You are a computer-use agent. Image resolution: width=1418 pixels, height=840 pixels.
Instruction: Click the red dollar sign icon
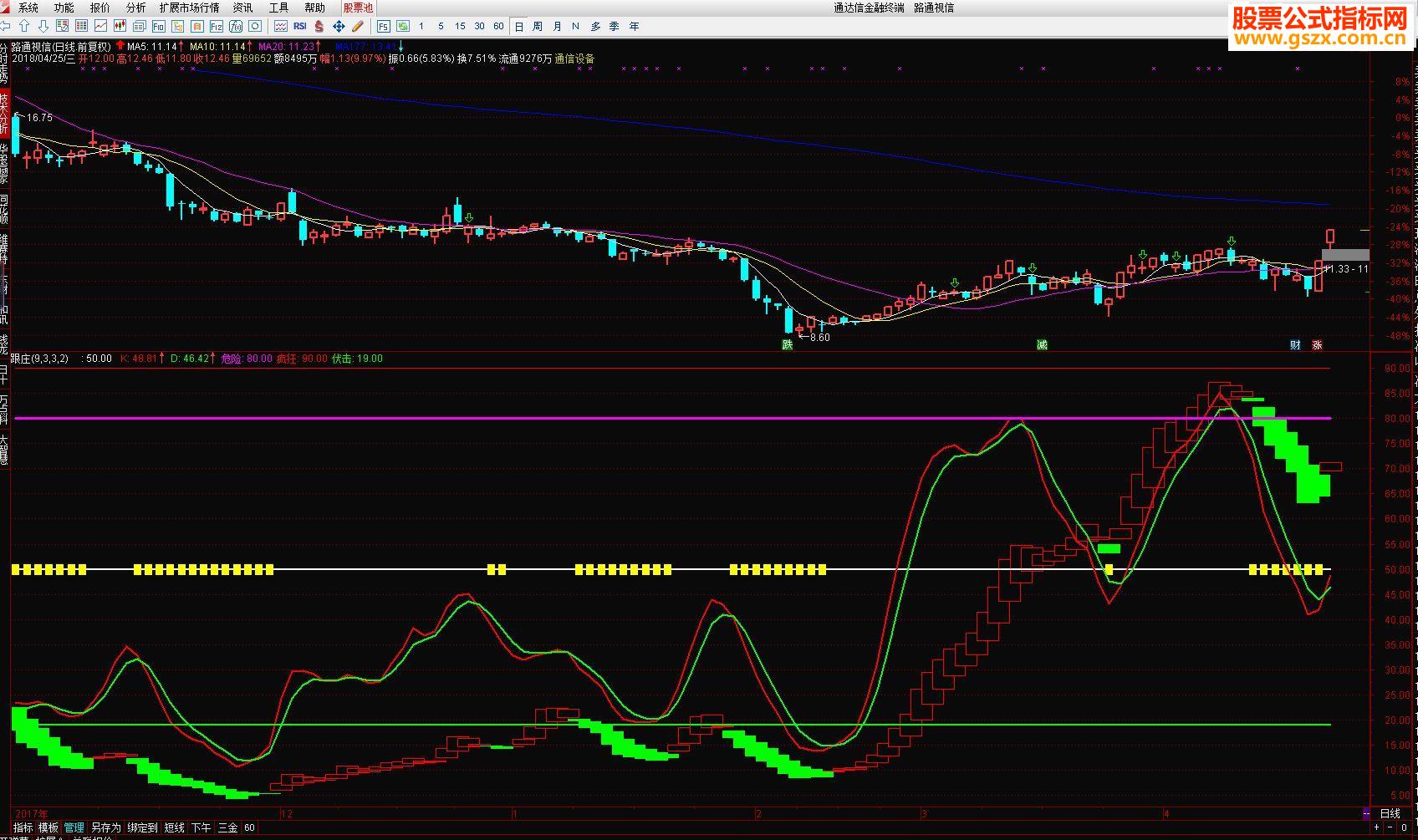(x=319, y=26)
